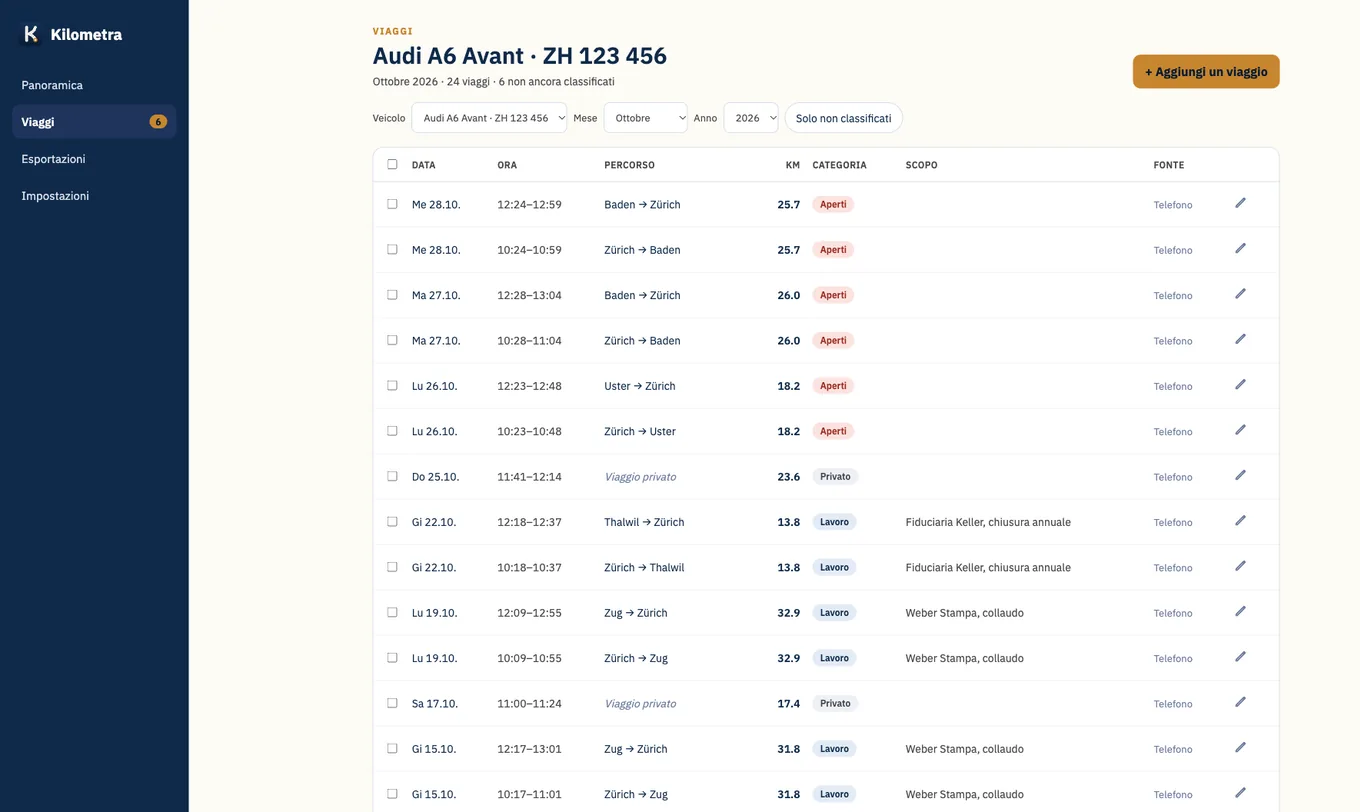Edit the Uster → Zürich trip

tap(1240, 384)
